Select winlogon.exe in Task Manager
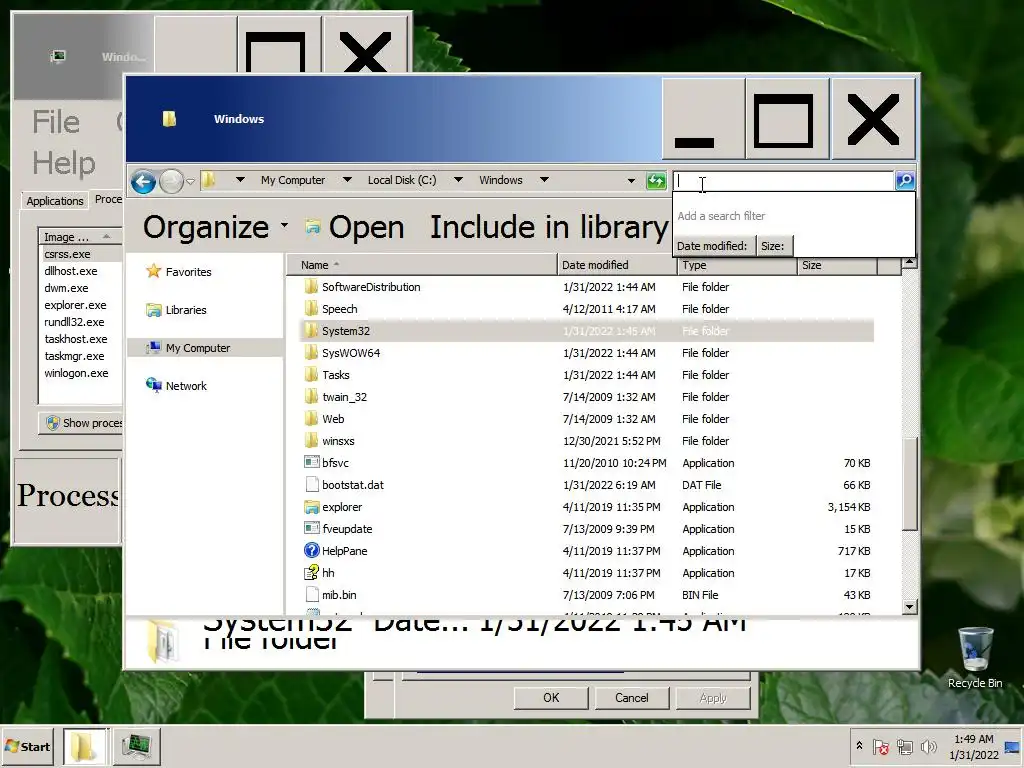This screenshot has height=768, width=1024. click(x=76, y=373)
